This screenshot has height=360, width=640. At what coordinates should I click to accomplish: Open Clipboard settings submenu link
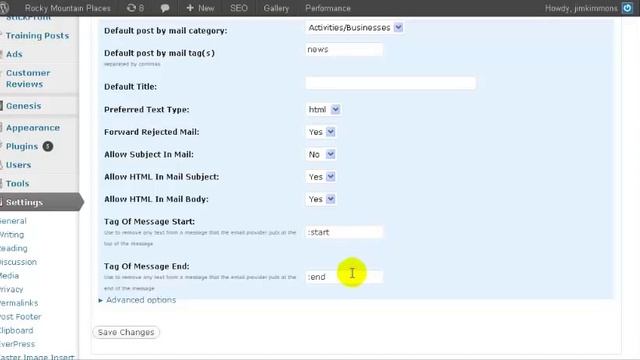(x=16, y=330)
